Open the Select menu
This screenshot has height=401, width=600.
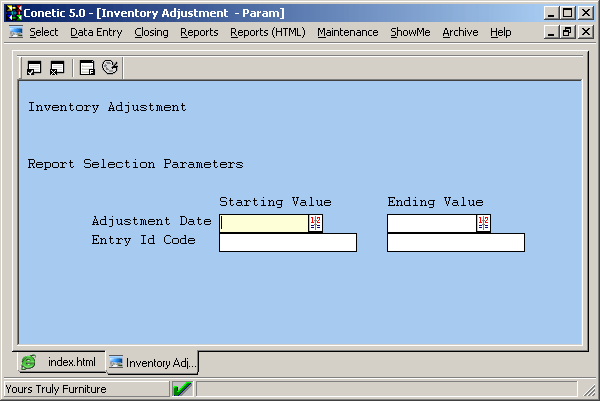point(43,32)
